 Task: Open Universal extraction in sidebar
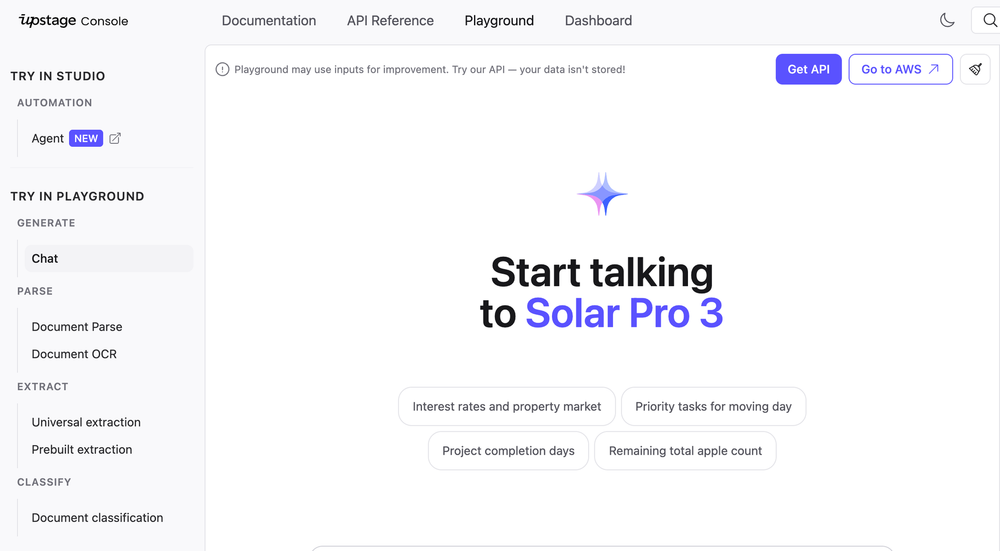click(x=86, y=422)
